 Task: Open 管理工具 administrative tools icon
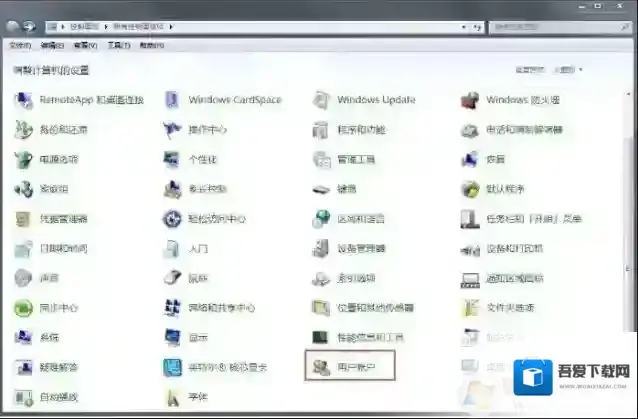pos(321,159)
